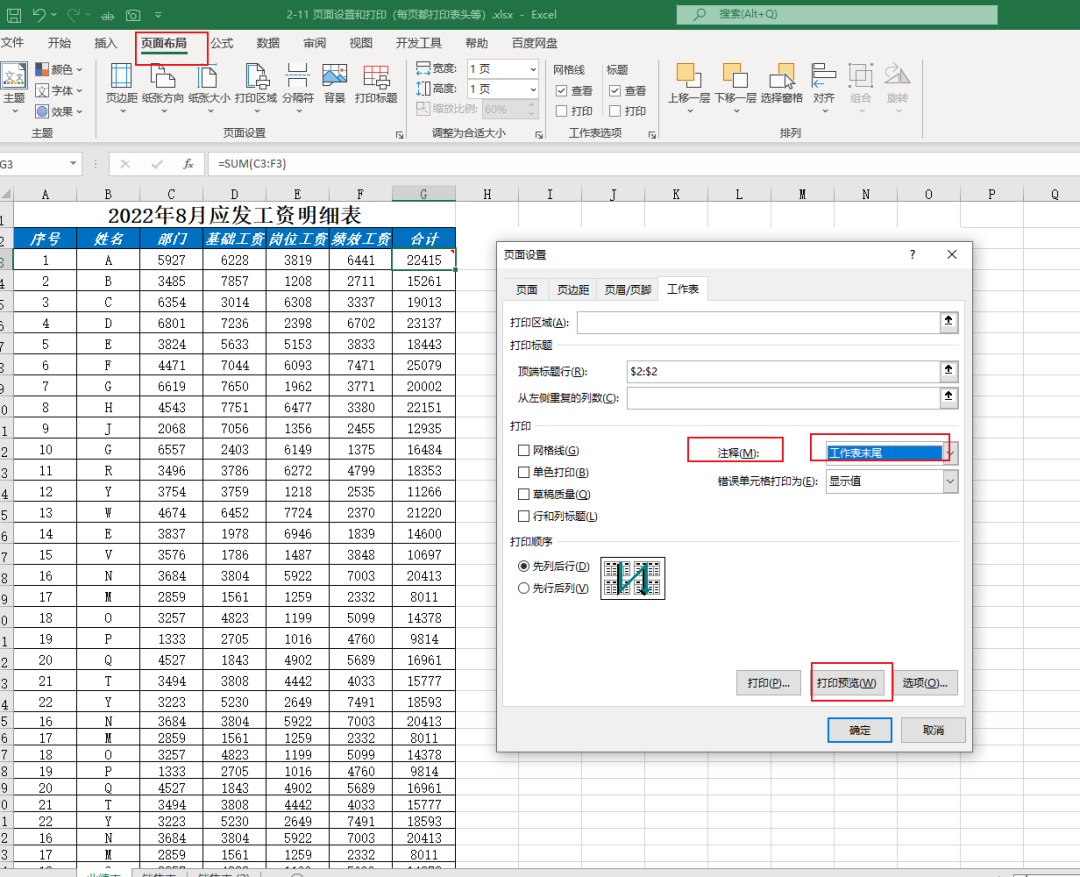
Task: Click the Save icon in title bar
Action: click(x=13, y=14)
